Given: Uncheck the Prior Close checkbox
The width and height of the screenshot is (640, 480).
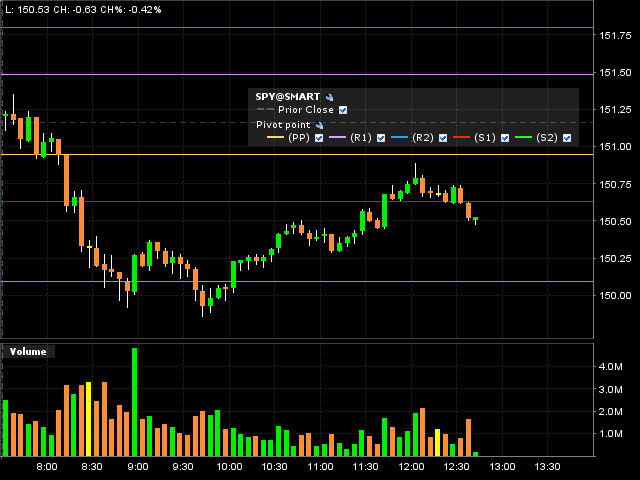Looking at the screenshot, I should click(343, 110).
